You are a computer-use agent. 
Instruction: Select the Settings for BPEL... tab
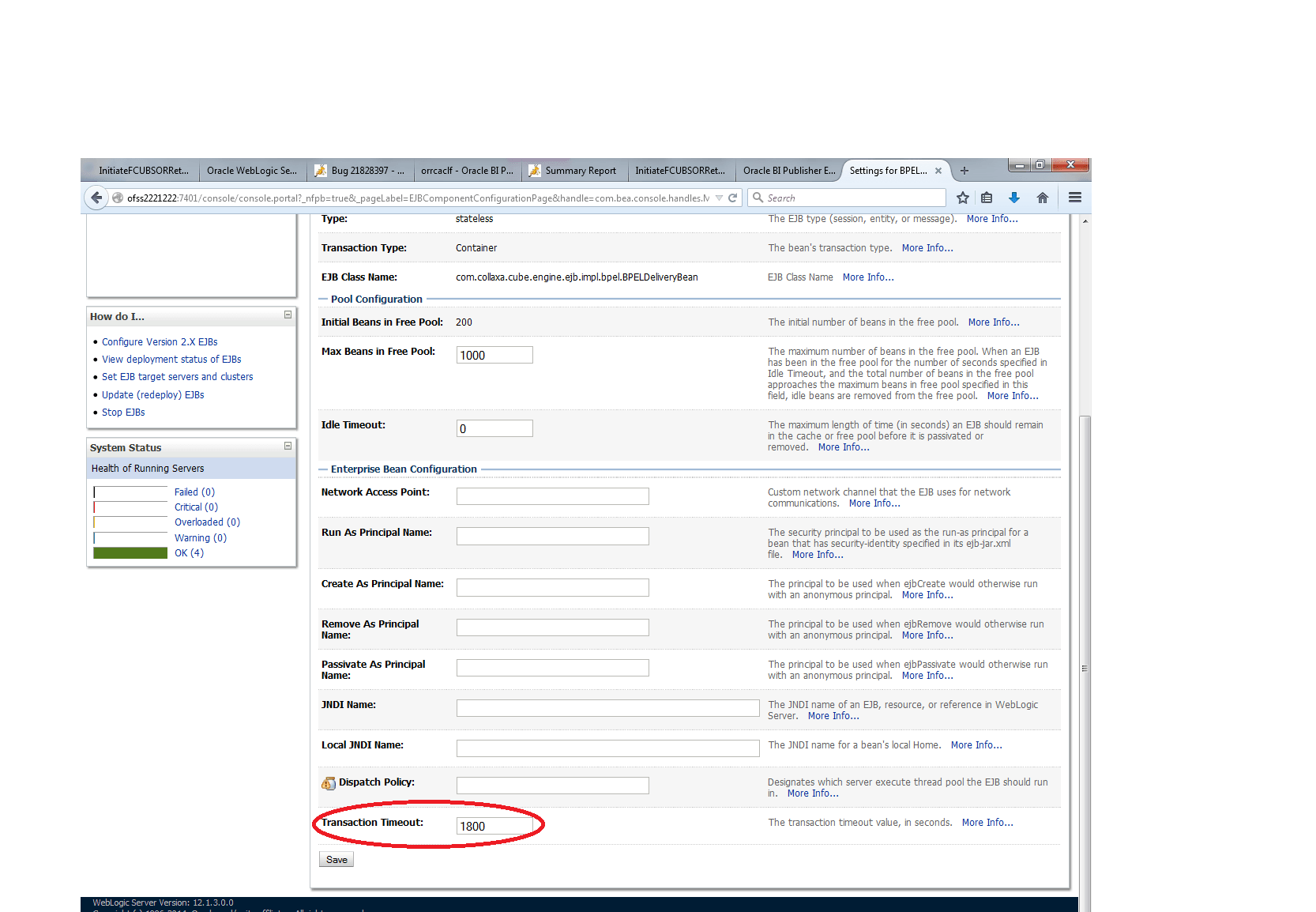pos(889,171)
